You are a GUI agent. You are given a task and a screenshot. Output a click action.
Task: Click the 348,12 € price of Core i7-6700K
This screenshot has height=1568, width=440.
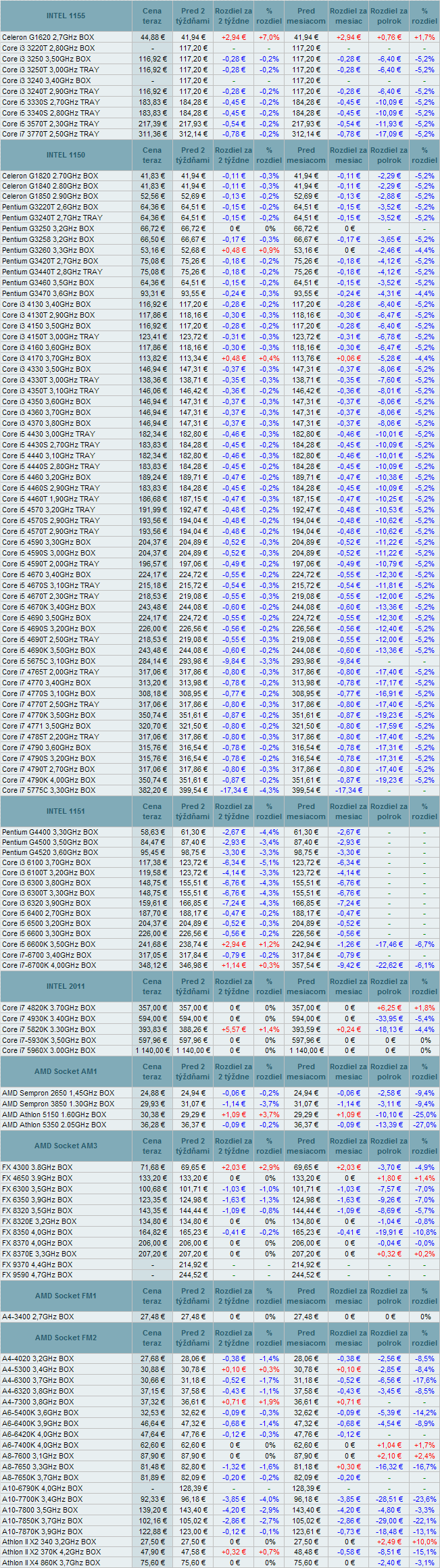152,965
